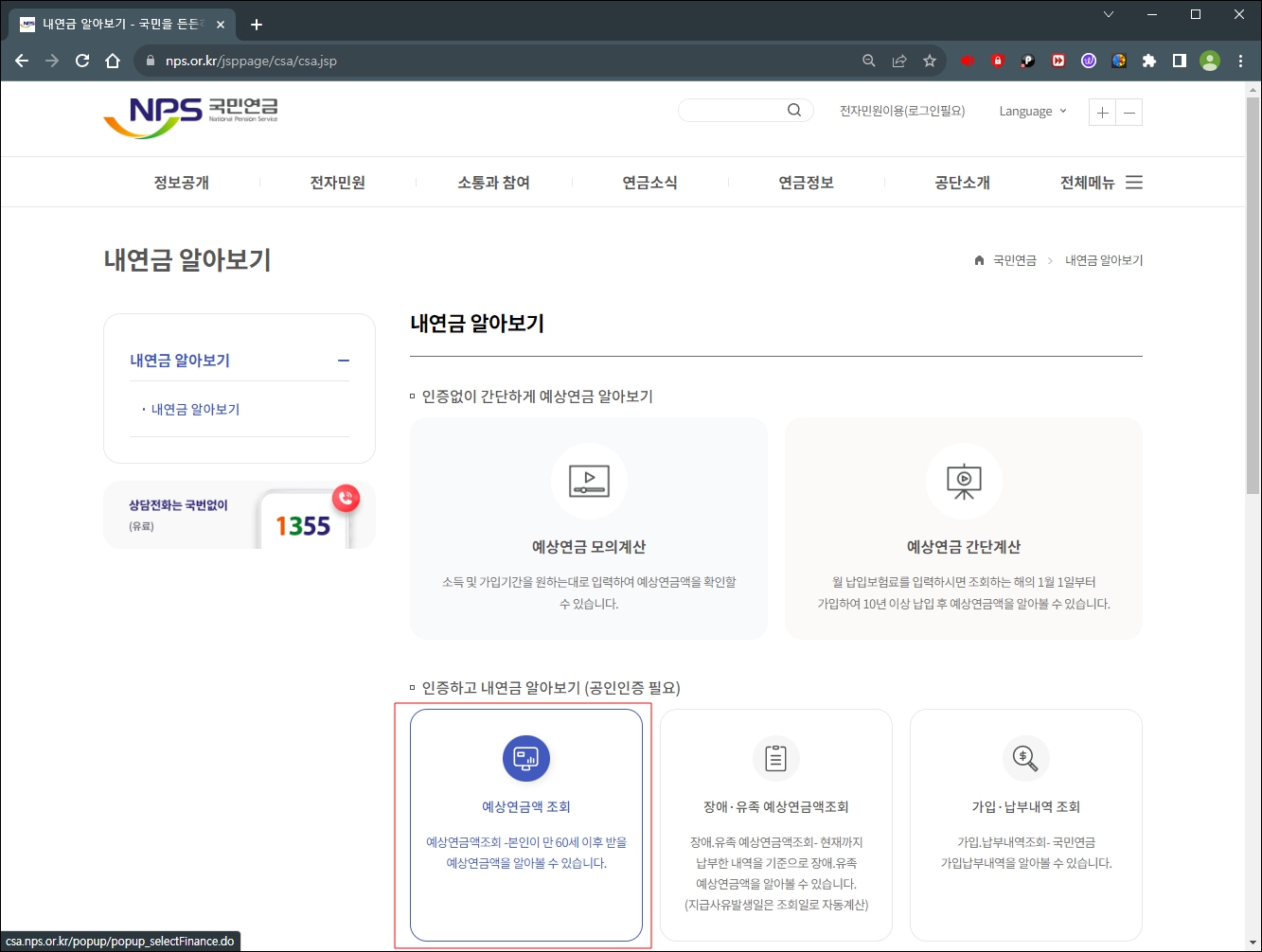Open the browser home icon
Screen dimensions: 1262x952
[x=113, y=61]
